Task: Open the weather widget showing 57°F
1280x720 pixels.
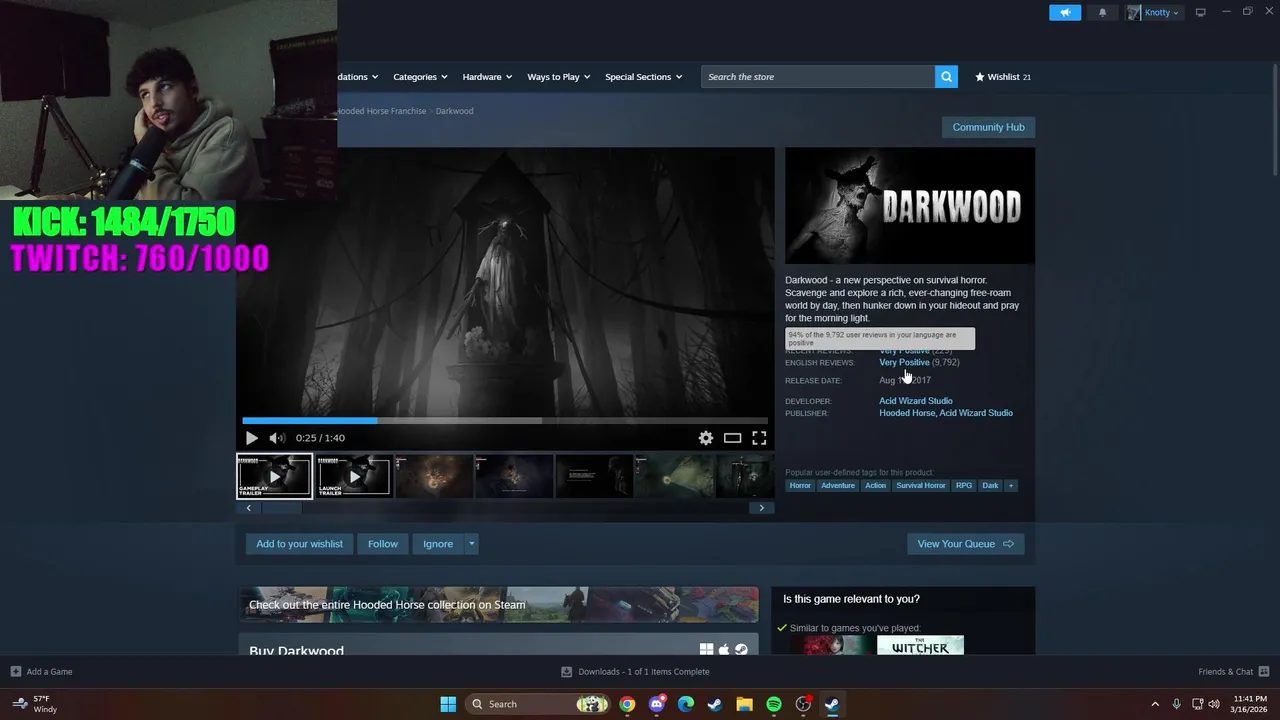Action: pos(35,704)
